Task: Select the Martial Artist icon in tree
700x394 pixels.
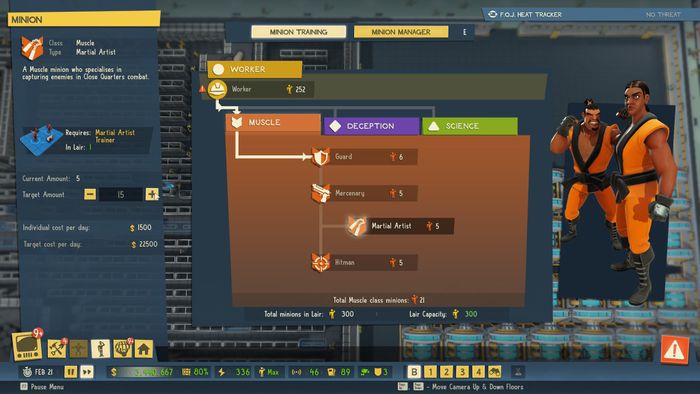Action: 357,226
